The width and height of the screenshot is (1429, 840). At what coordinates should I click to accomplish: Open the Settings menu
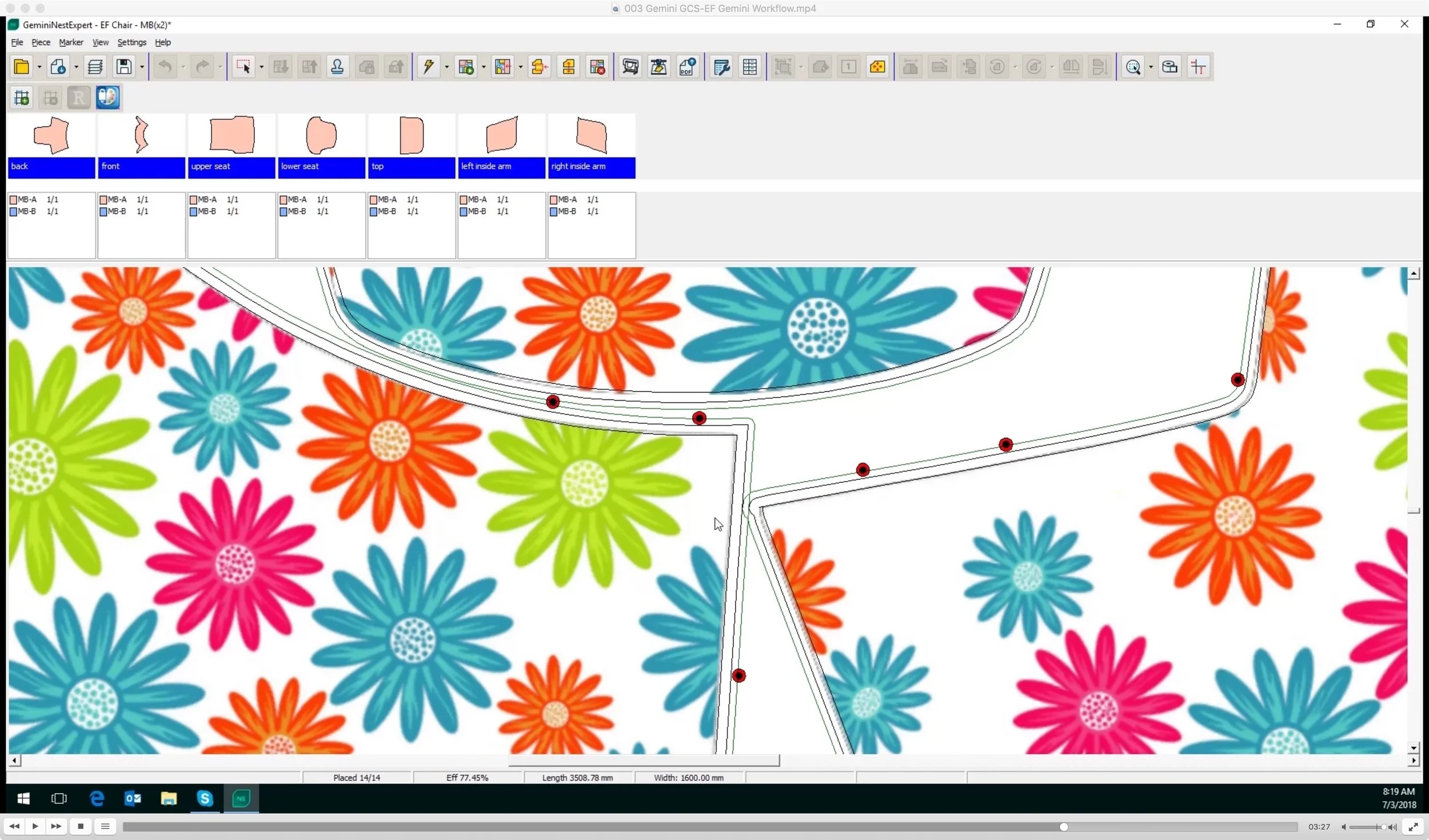coord(131,42)
